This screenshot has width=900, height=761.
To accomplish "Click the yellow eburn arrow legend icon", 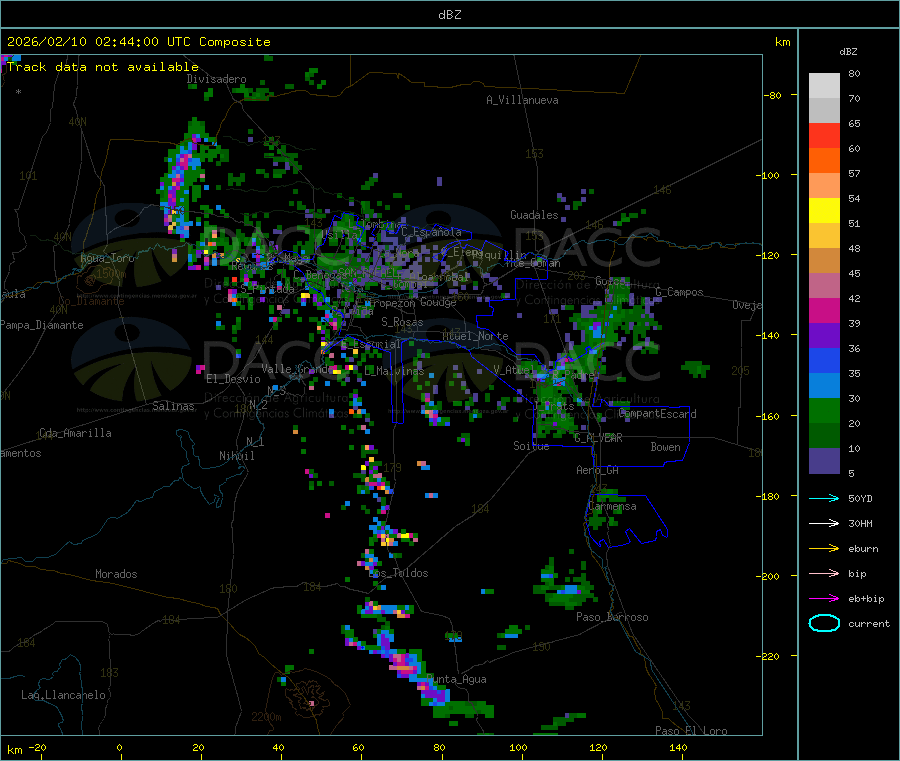I will [824, 549].
